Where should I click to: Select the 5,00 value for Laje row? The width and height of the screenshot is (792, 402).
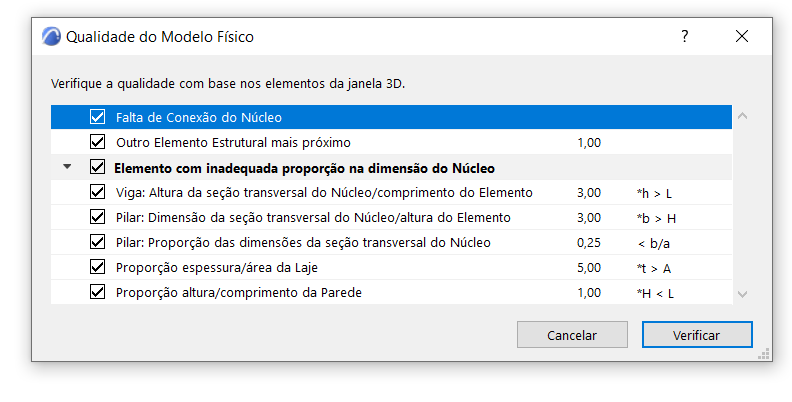tap(589, 267)
